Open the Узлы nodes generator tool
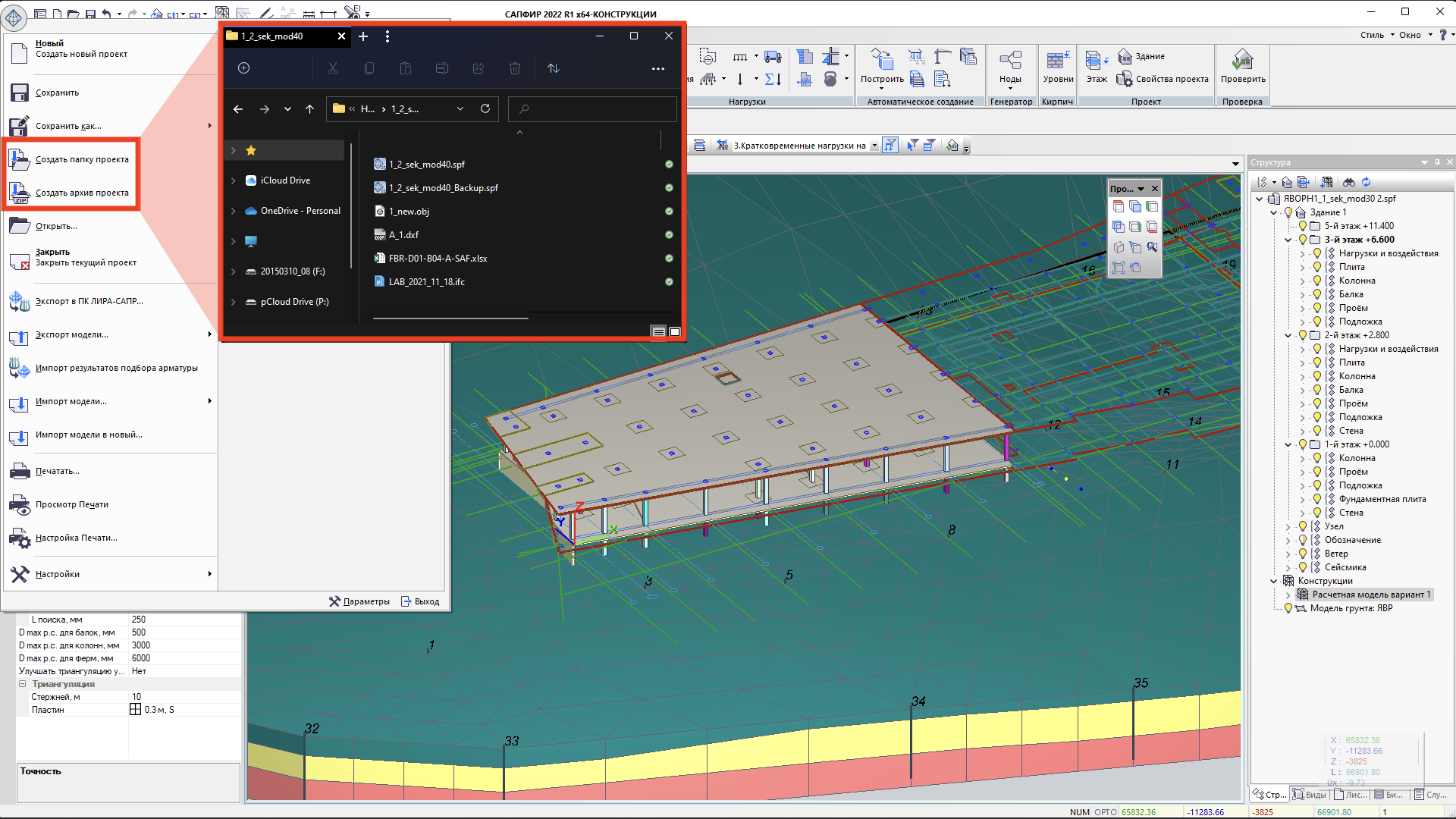 click(1010, 61)
